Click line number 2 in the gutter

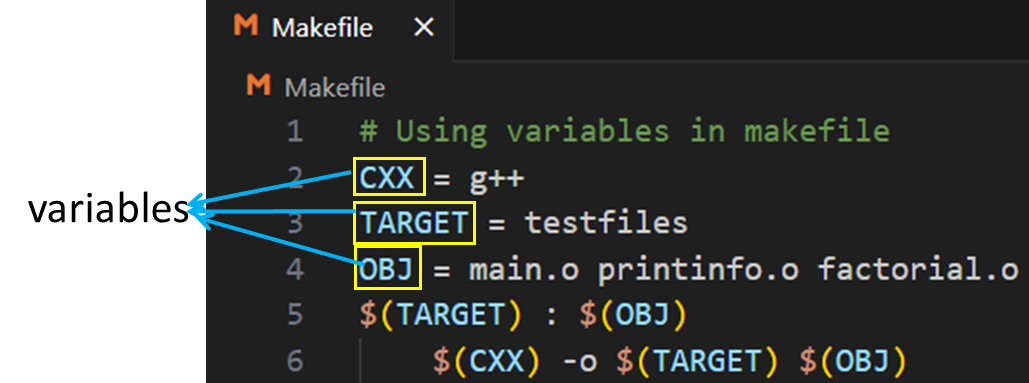coord(295,178)
